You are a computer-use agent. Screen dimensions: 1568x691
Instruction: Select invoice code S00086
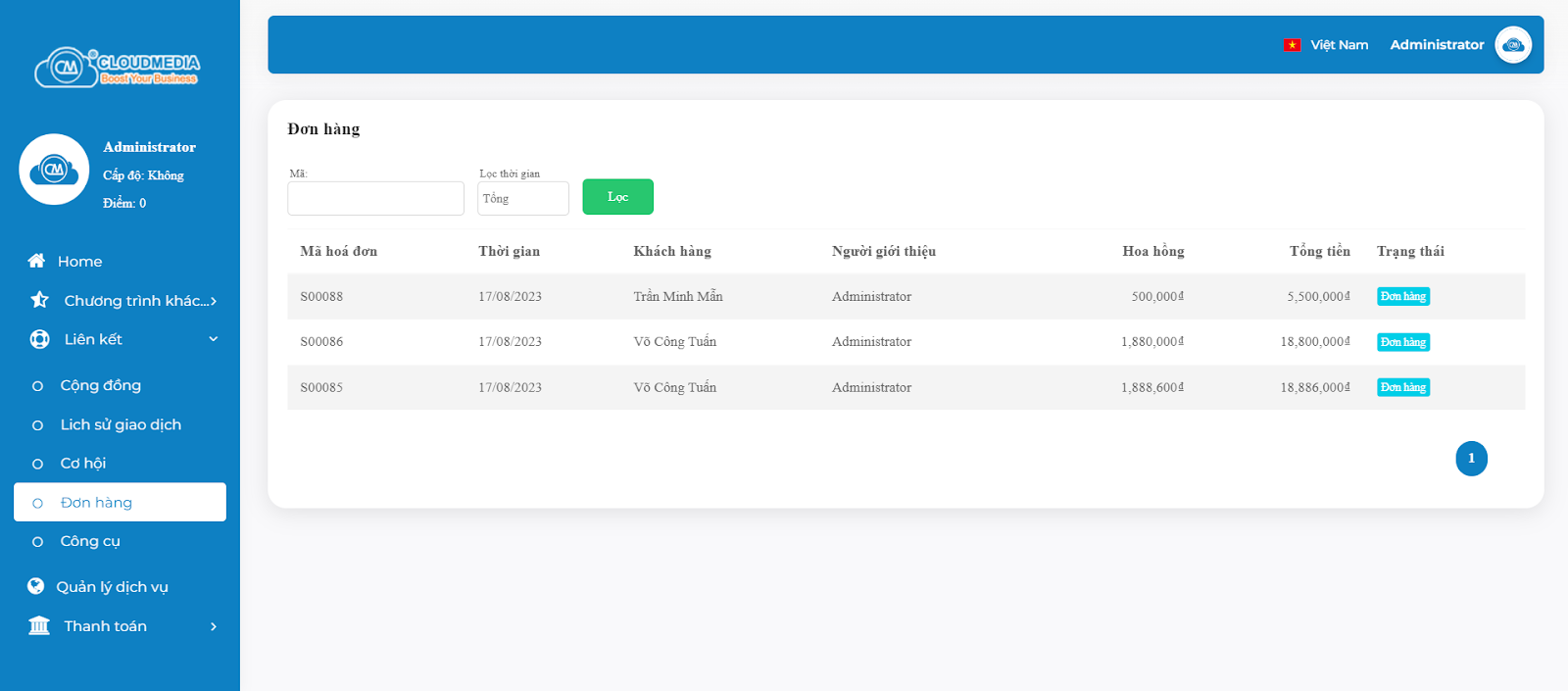(x=321, y=341)
